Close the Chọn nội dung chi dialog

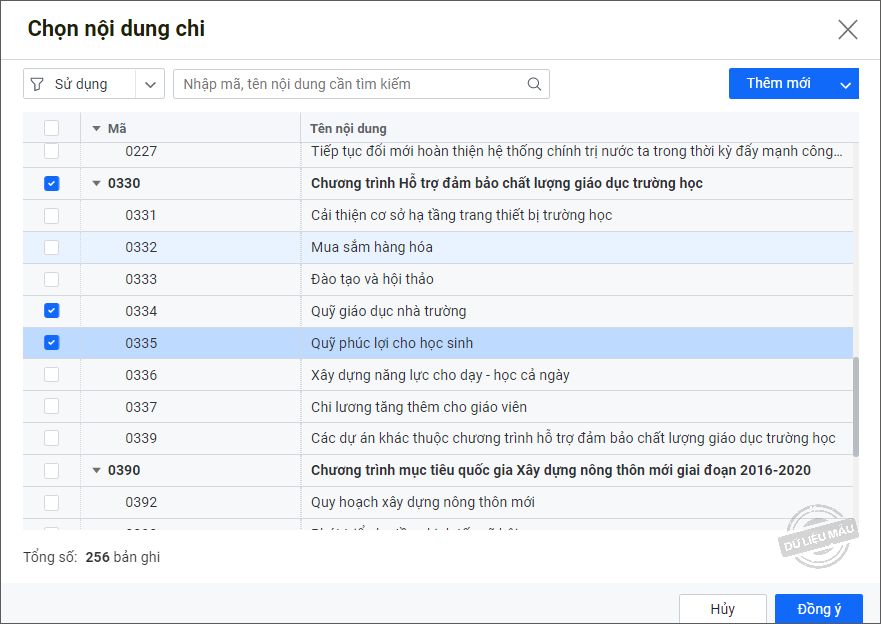click(x=847, y=29)
